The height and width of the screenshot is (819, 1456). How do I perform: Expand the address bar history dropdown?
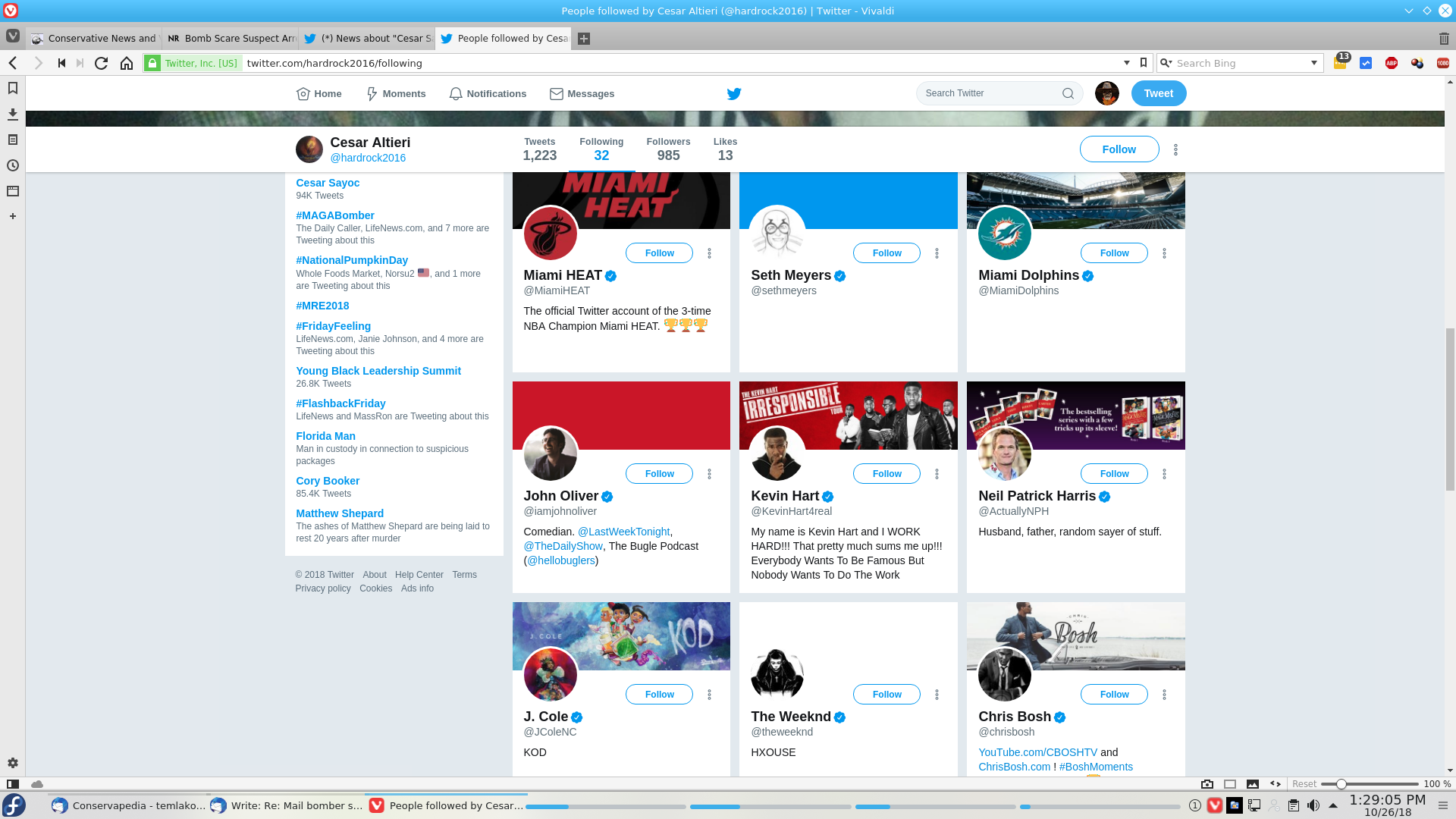click(1127, 63)
